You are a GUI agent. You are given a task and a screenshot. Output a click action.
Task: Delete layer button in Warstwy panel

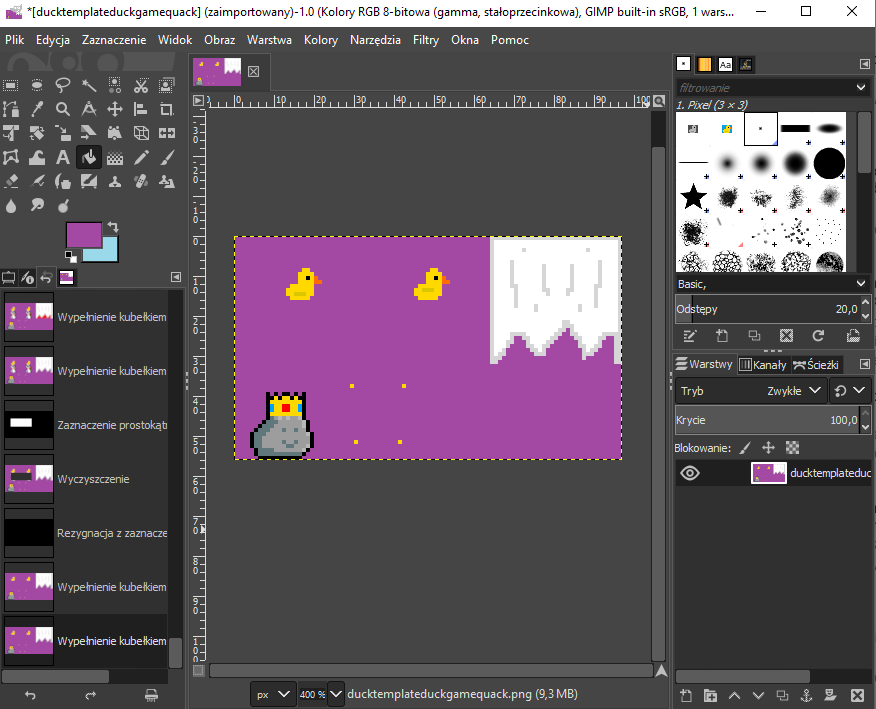pos(858,696)
